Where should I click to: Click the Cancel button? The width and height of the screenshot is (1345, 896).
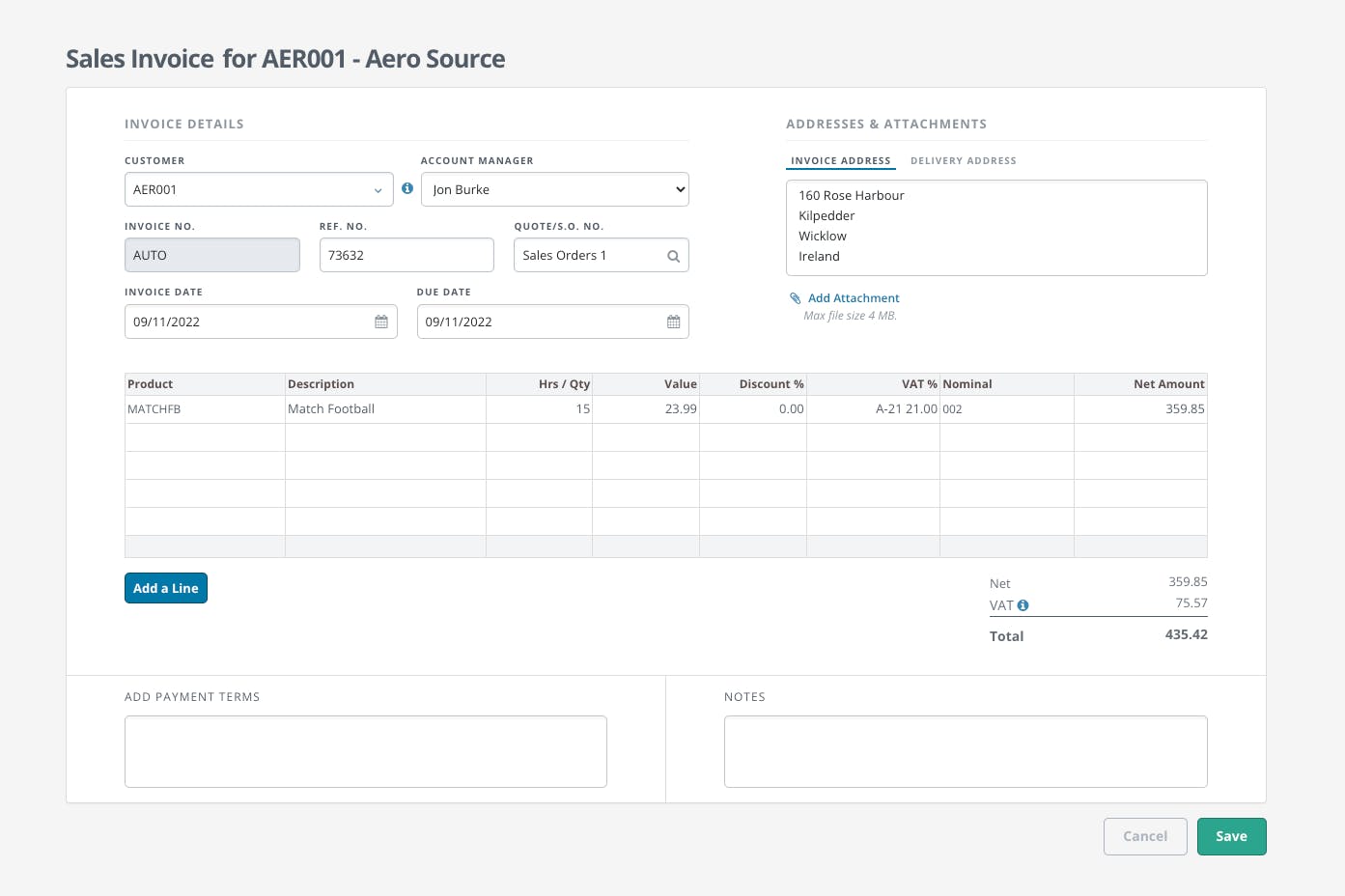click(x=1145, y=836)
